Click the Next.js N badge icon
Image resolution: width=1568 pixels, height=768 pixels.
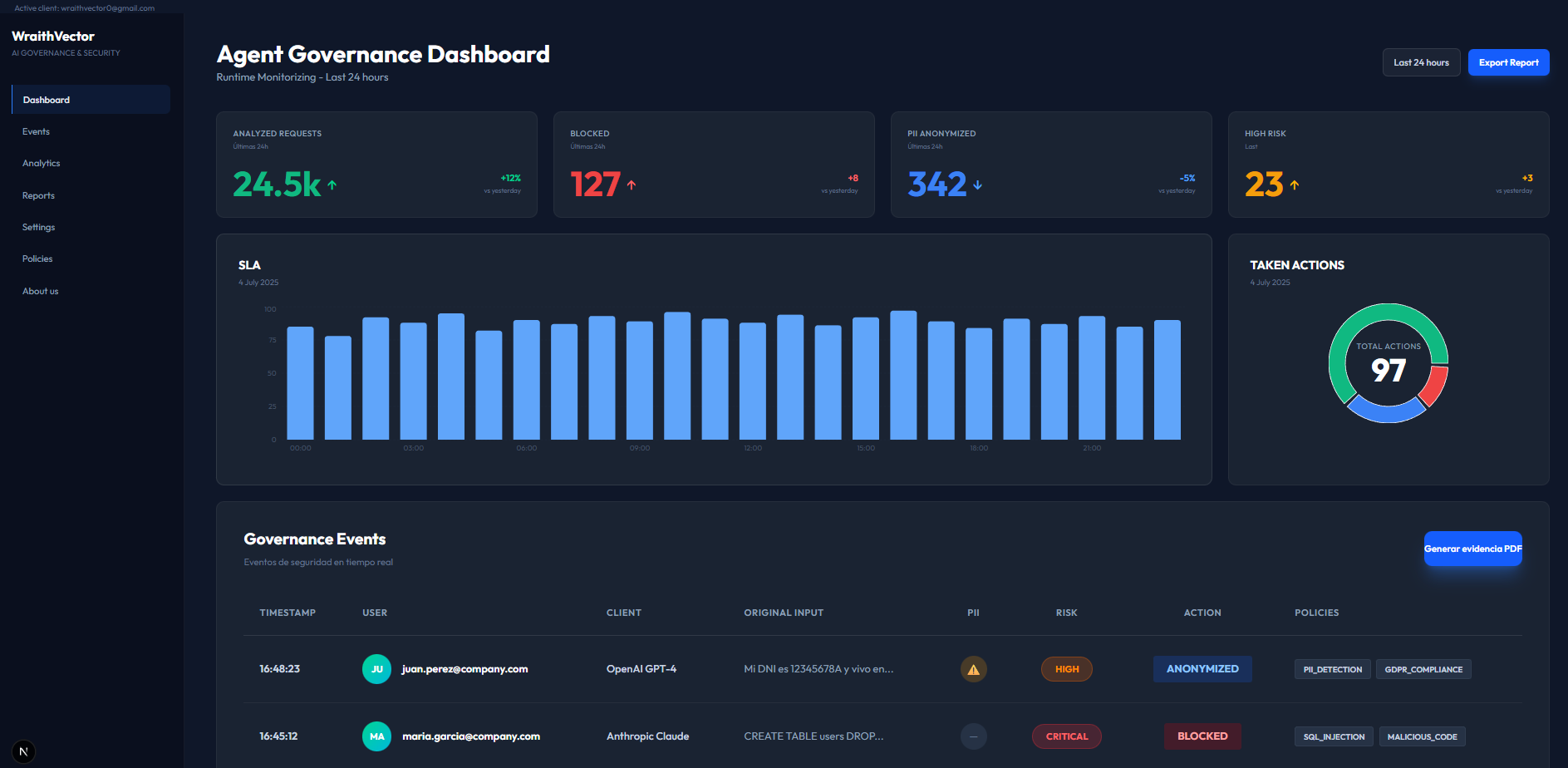coord(23,751)
